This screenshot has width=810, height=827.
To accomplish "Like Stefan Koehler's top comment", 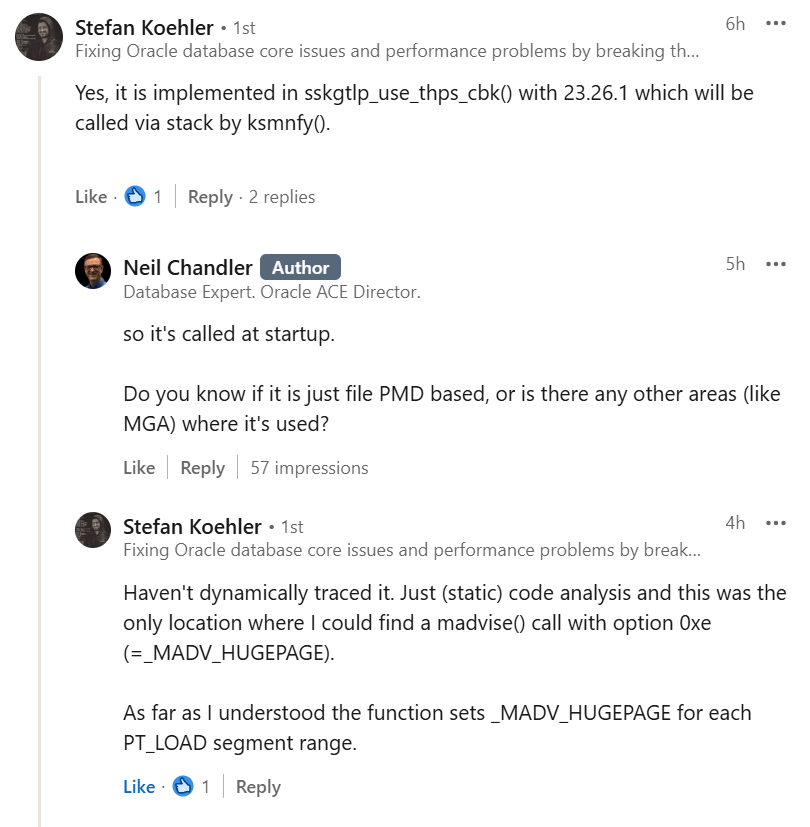I will pos(91,197).
